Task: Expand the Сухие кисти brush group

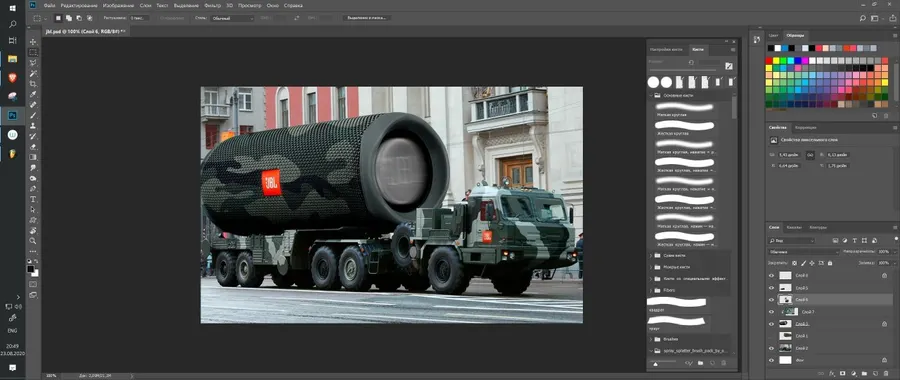Action: 651,255
